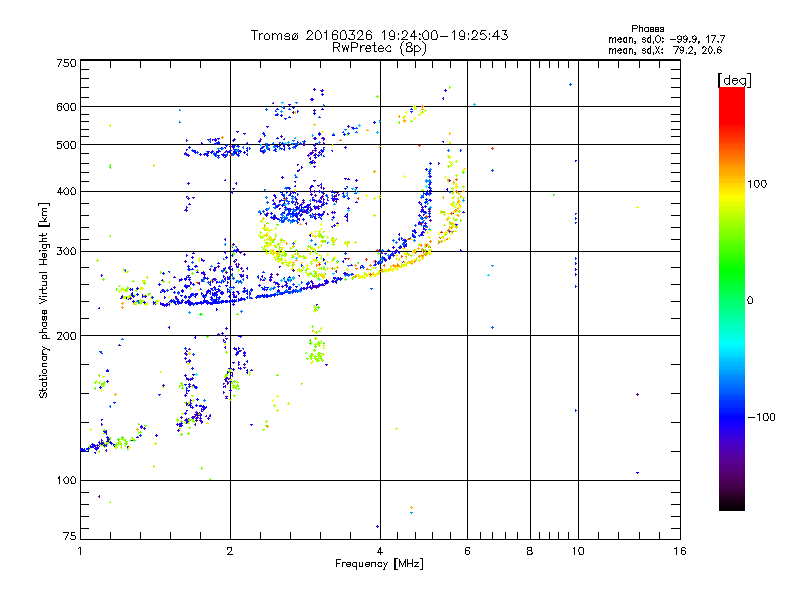Click the x-axis tick label '16'

[x=680, y=551]
